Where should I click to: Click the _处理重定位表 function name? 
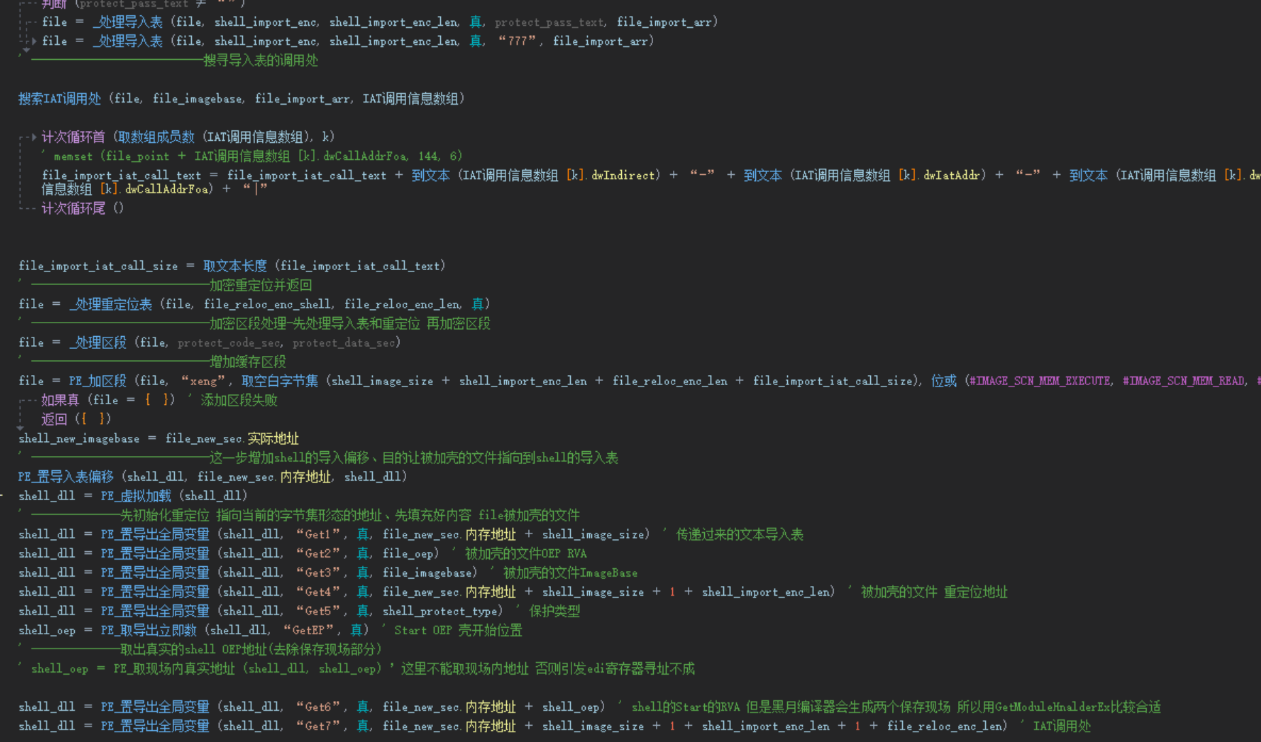(110, 304)
